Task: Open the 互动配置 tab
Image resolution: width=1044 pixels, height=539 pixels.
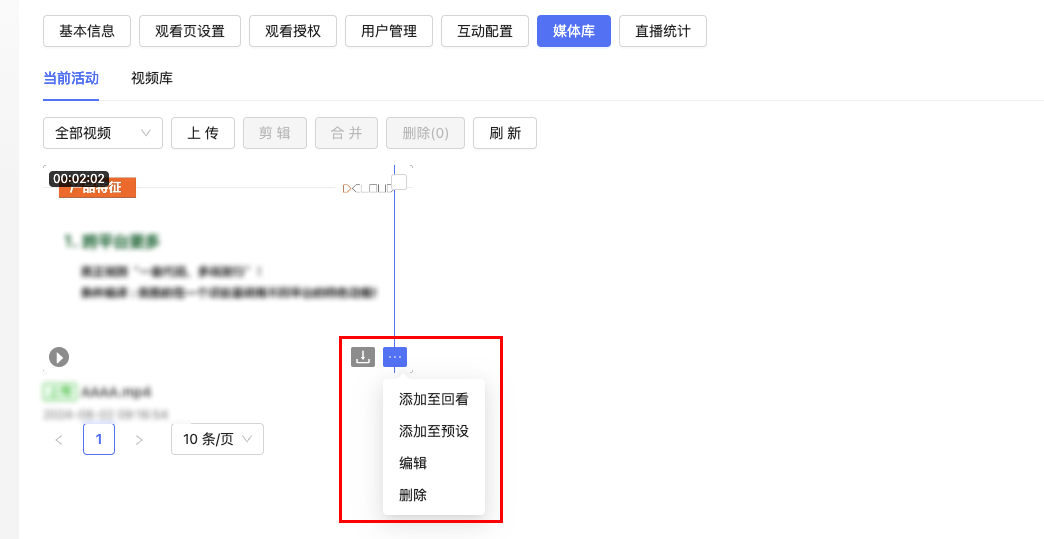Action: coord(485,31)
